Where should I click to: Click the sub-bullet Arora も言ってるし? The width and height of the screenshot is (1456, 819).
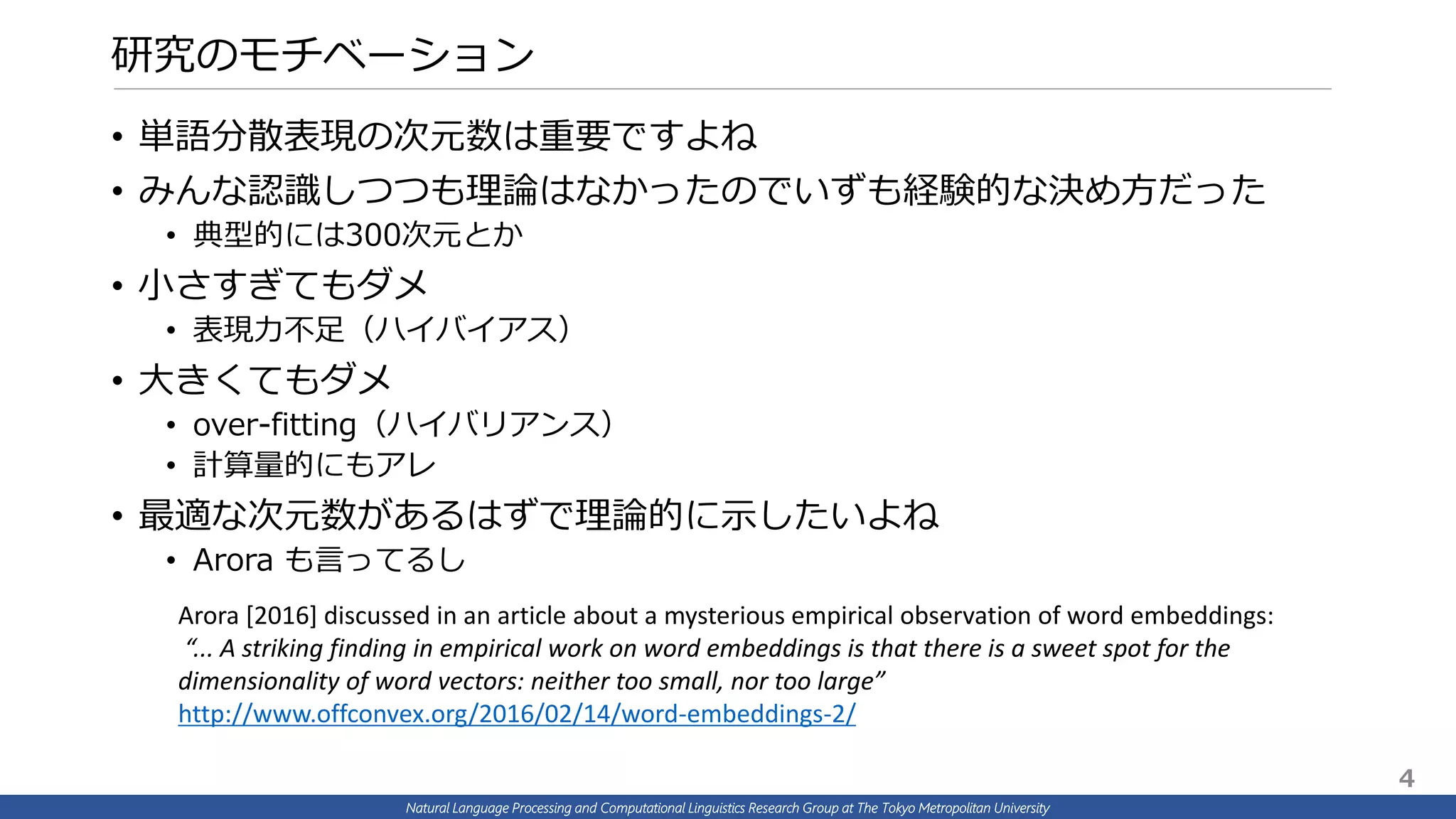click(x=329, y=560)
